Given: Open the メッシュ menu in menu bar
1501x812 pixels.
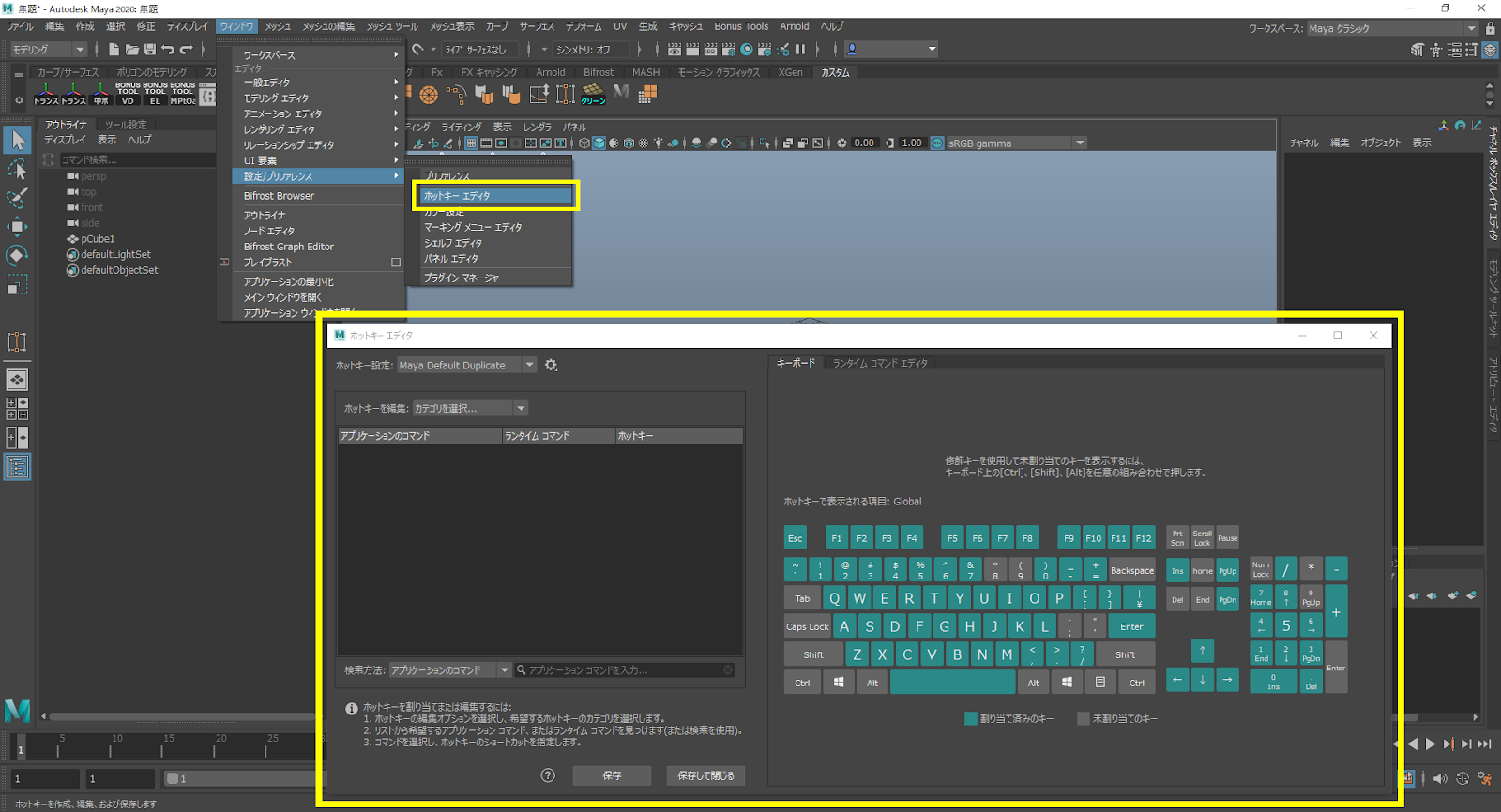Looking at the screenshot, I should click(277, 26).
